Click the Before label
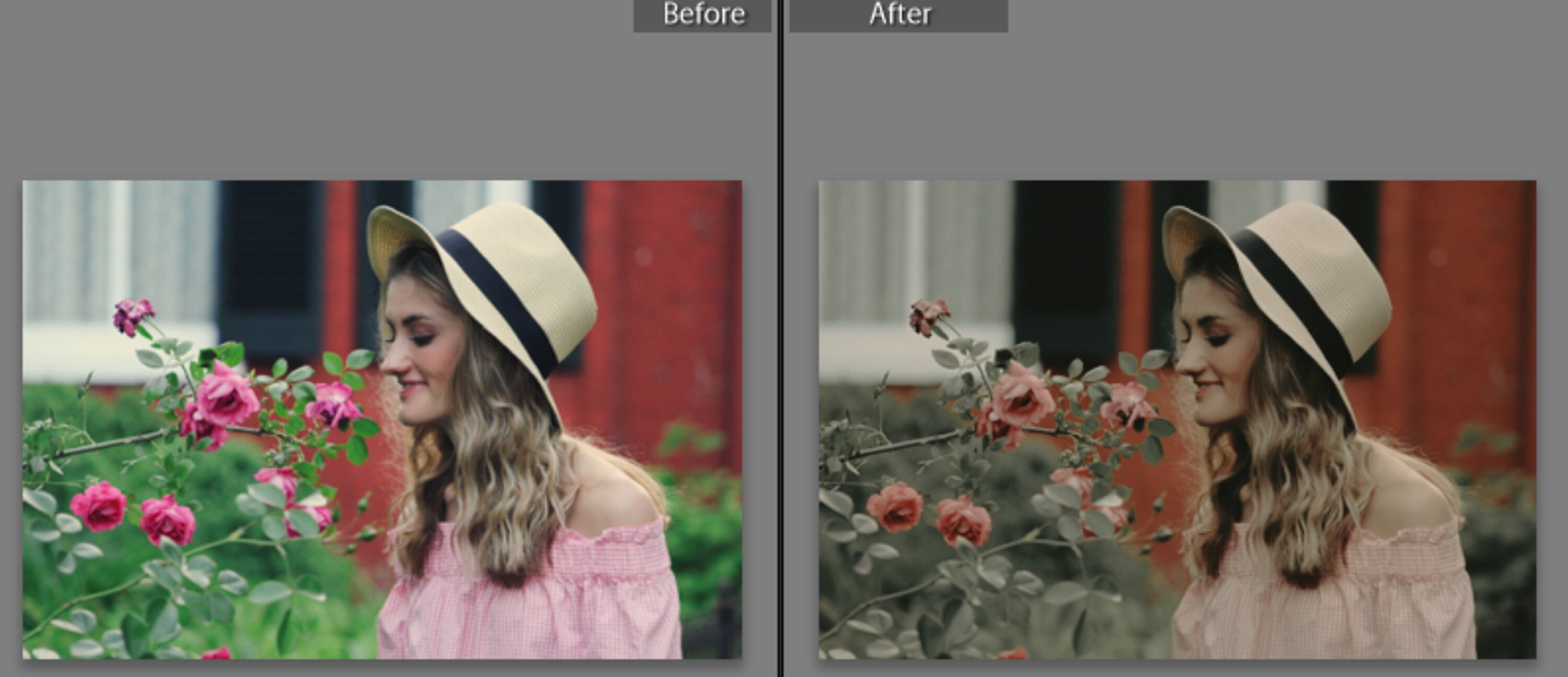Screen dimensions: 1568x677 coord(703,15)
